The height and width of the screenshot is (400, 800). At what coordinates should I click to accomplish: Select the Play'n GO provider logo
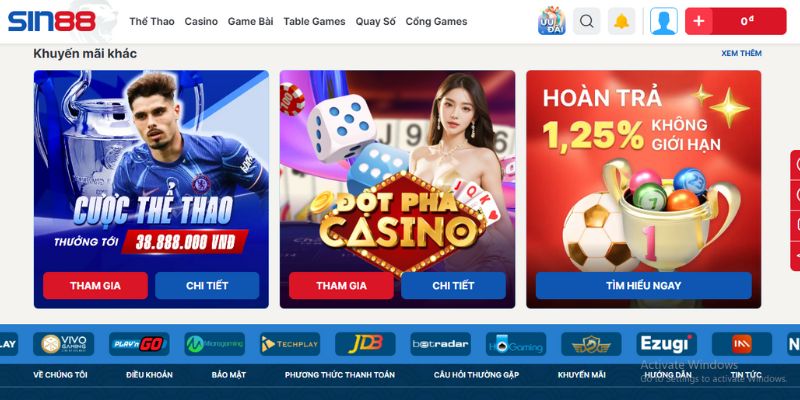click(x=139, y=344)
